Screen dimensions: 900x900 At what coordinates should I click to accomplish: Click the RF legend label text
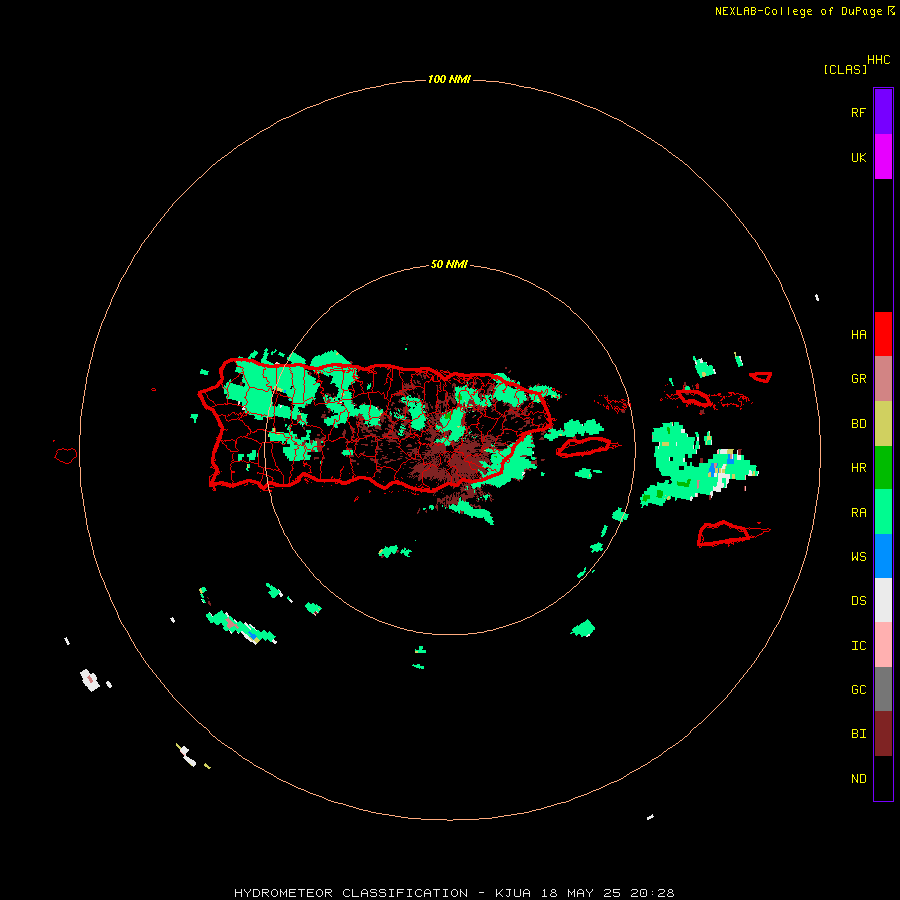[x=858, y=112]
